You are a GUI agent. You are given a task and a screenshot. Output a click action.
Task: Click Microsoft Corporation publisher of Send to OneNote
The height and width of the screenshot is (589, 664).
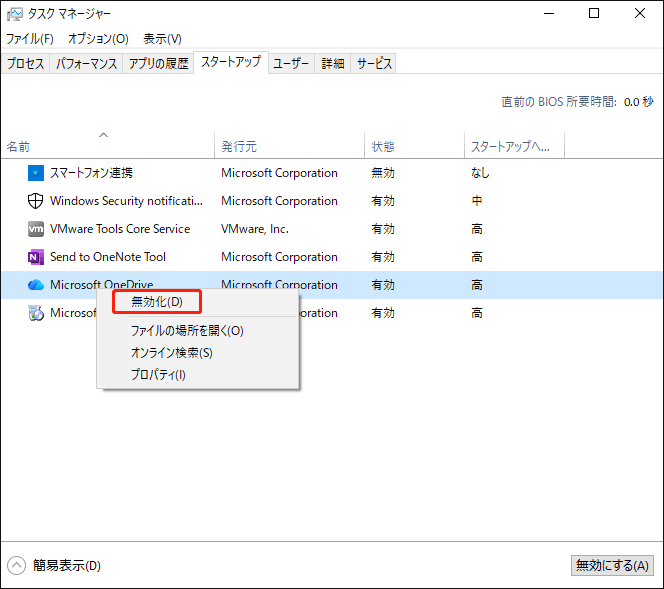coord(279,257)
